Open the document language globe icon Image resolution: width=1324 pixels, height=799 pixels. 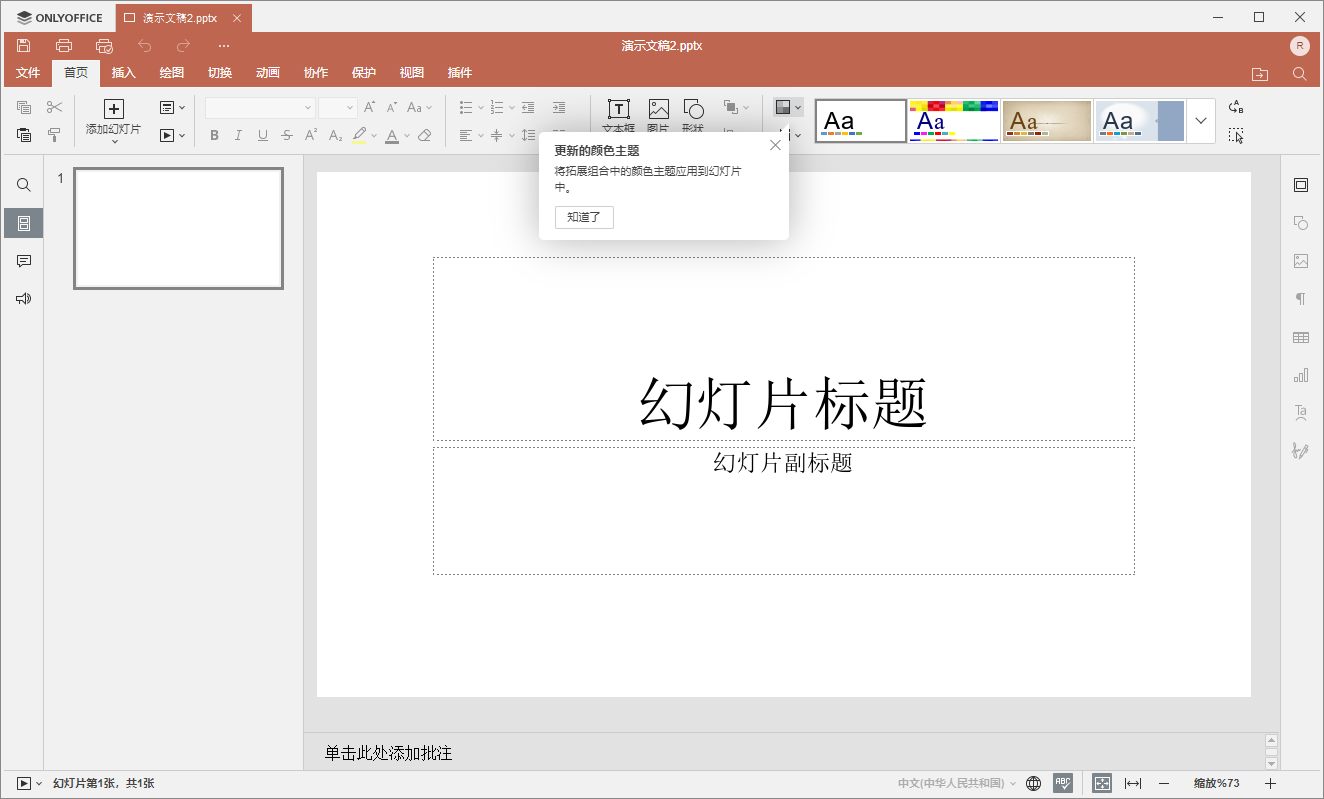click(1034, 784)
